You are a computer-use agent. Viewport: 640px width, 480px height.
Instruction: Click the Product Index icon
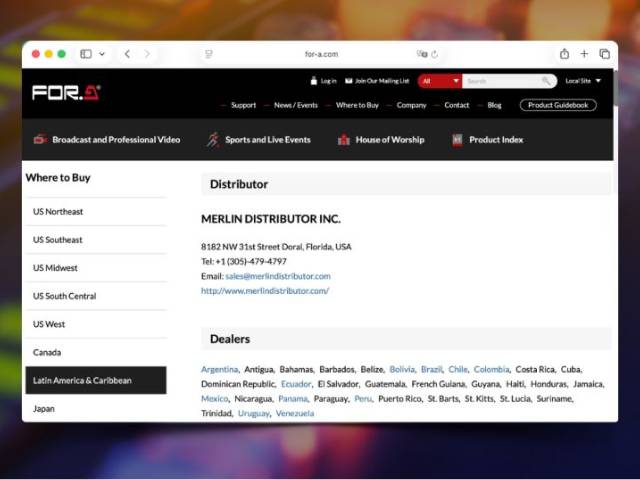(457, 140)
